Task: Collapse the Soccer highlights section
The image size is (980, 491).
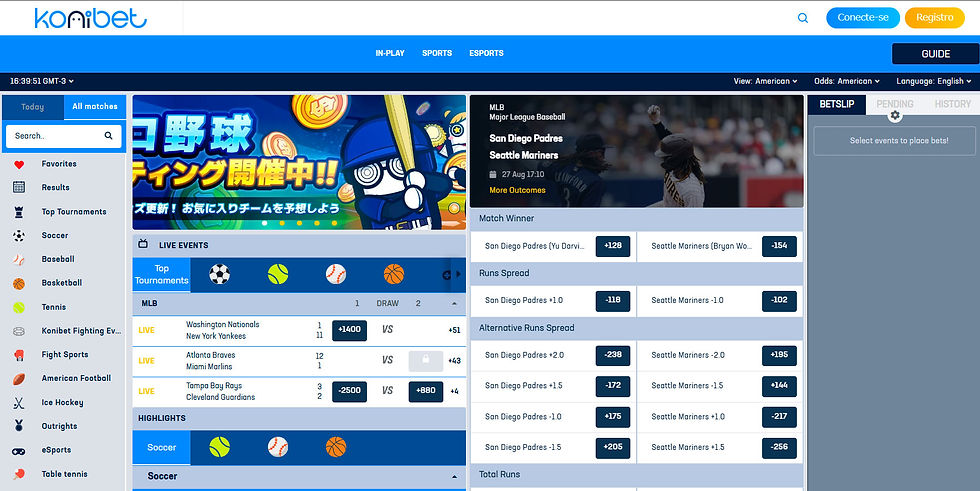Action: pyautogui.click(x=454, y=477)
